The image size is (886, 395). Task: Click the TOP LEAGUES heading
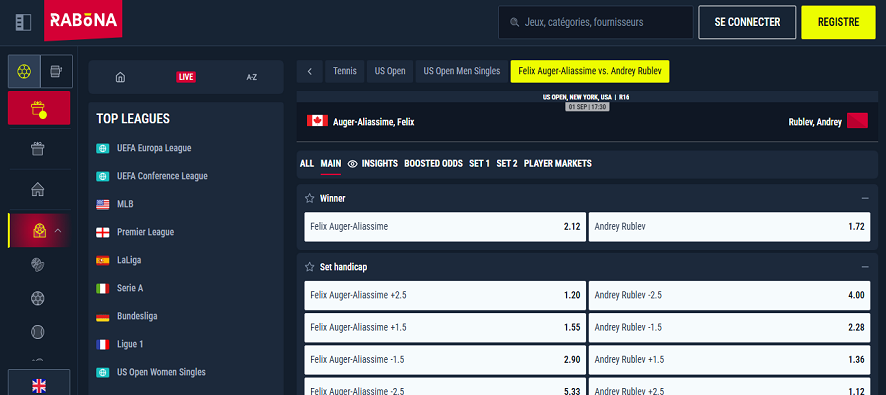point(133,119)
